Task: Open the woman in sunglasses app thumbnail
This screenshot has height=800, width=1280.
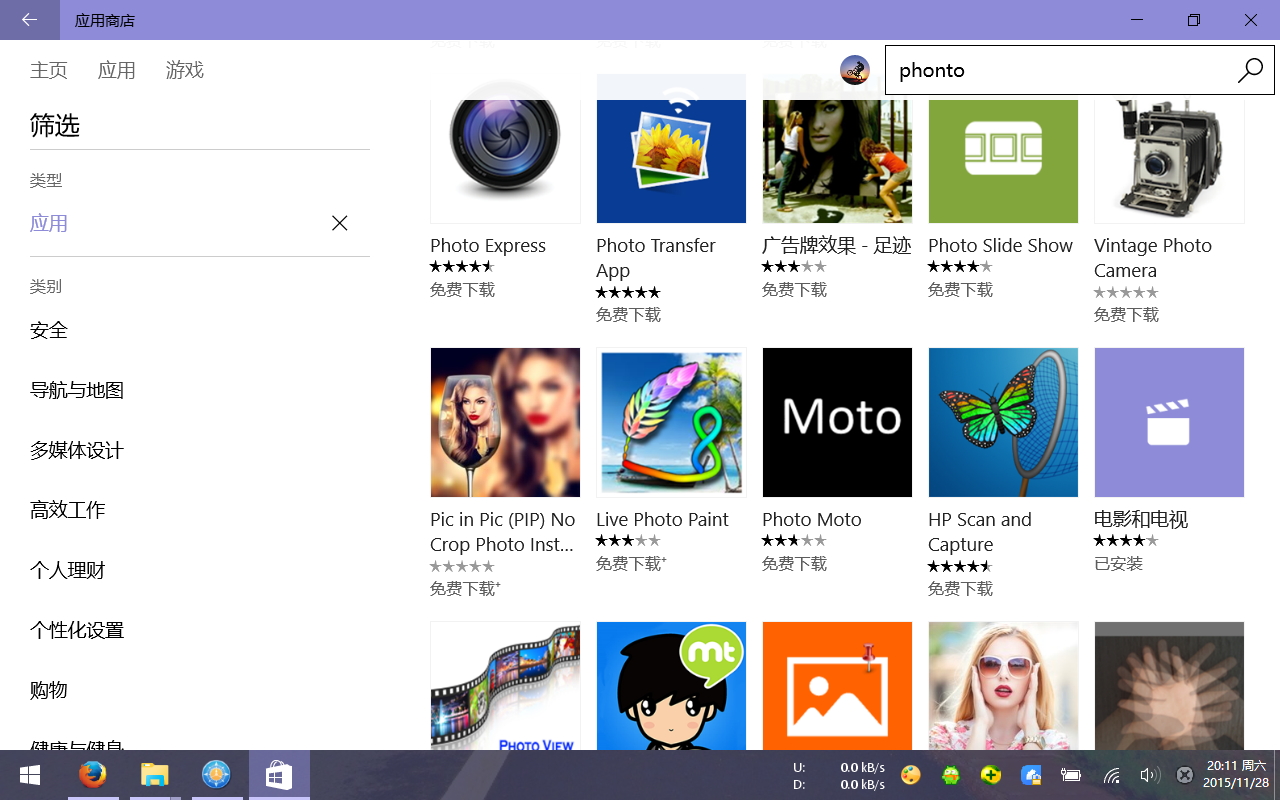Action: 1003,686
